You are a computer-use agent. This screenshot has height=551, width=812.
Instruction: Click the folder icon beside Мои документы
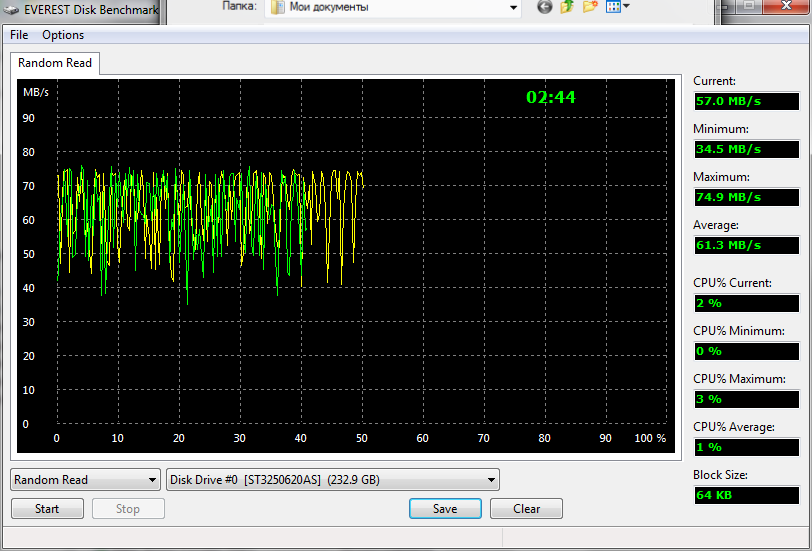click(277, 7)
